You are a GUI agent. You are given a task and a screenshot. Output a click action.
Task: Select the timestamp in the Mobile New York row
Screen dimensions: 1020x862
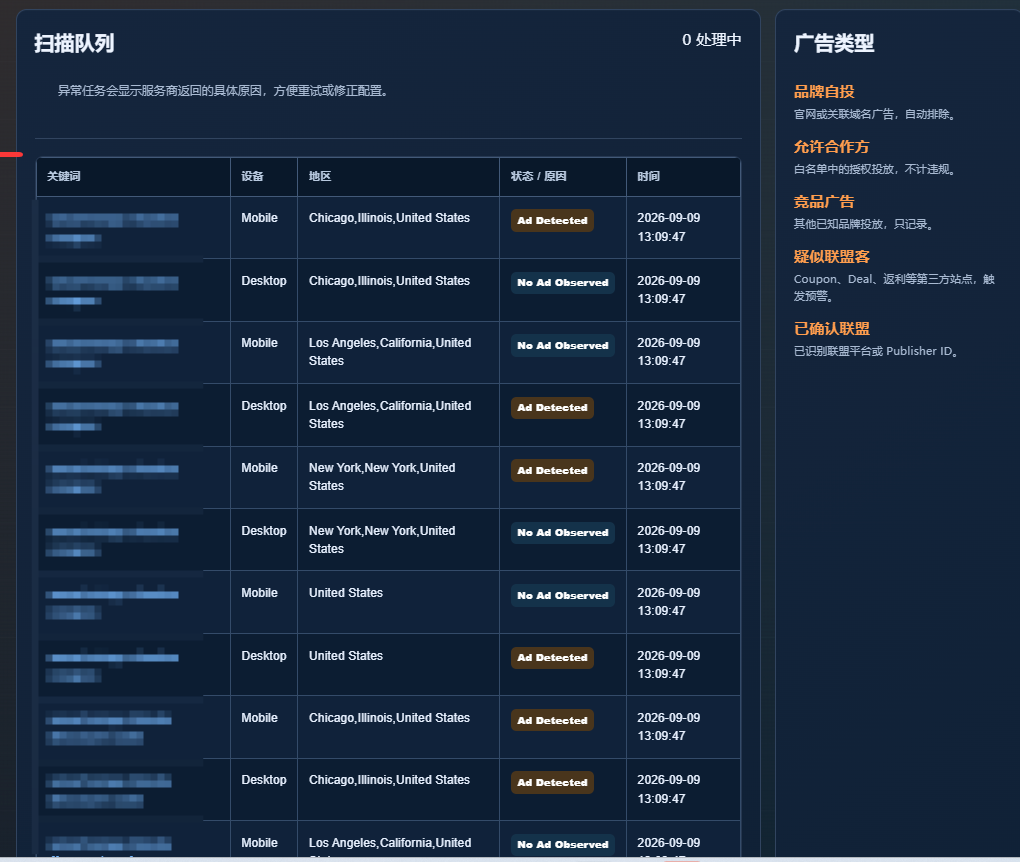[668, 477]
